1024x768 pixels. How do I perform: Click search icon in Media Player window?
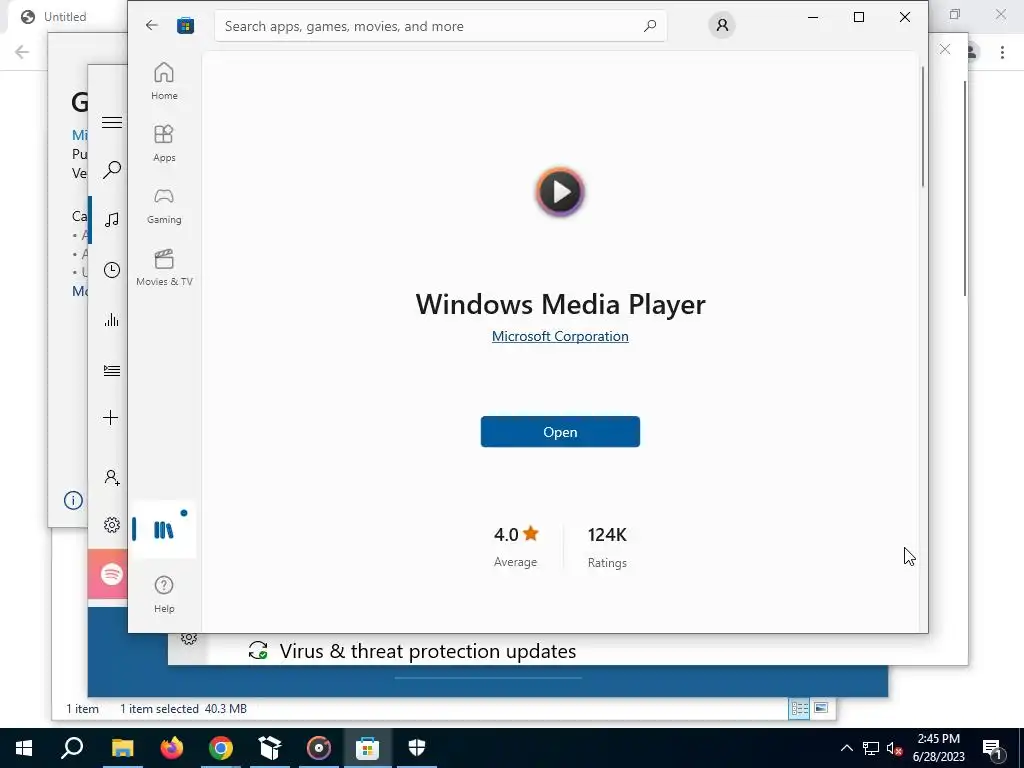pos(112,170)
